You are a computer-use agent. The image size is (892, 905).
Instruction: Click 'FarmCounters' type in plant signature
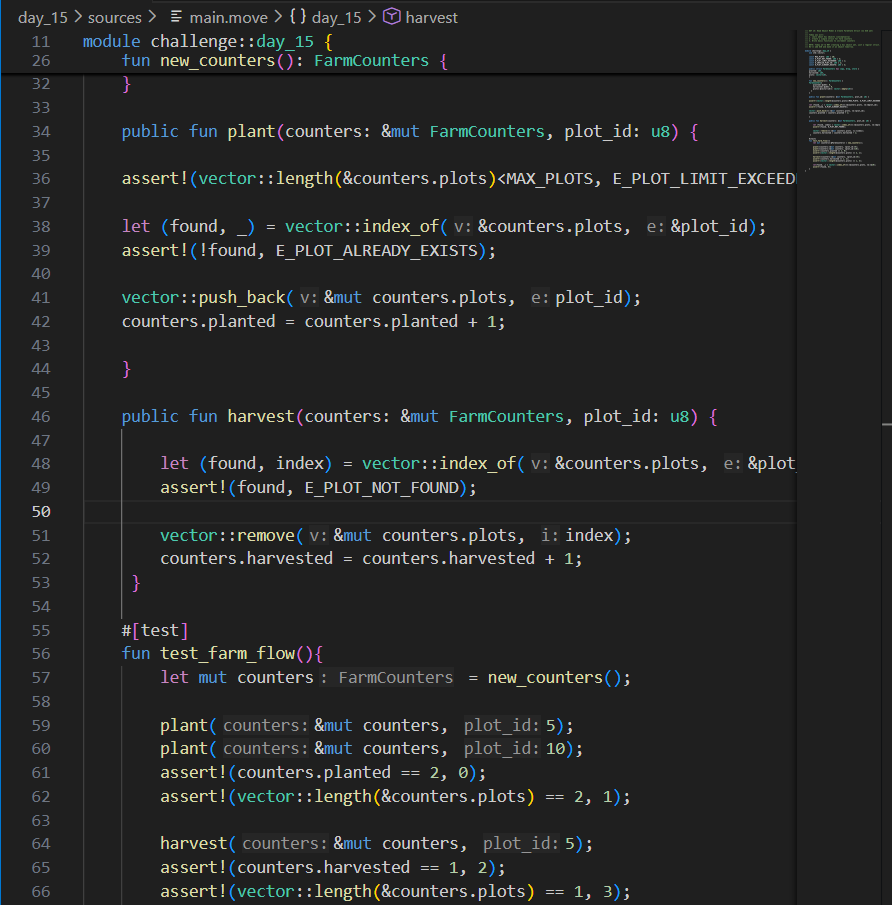coord(487,132)
